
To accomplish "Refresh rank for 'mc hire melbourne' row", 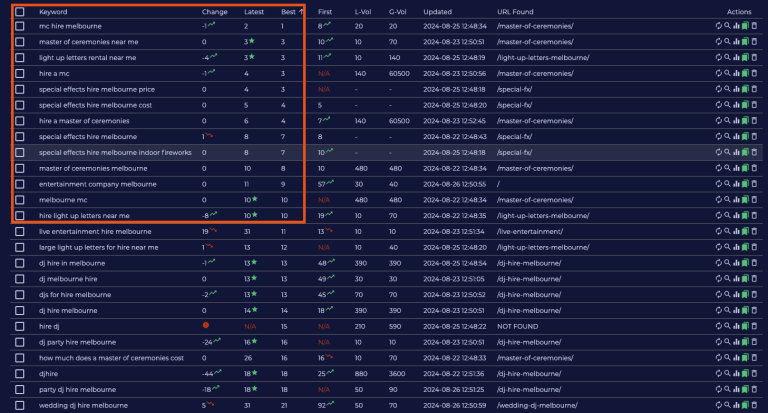I will pyautogui.click(x=719, y=26).
